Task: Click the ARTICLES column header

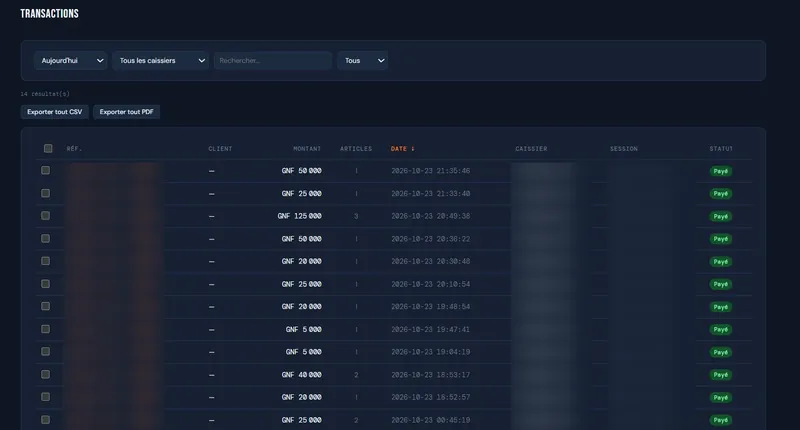Action: (x=356, y=149)
